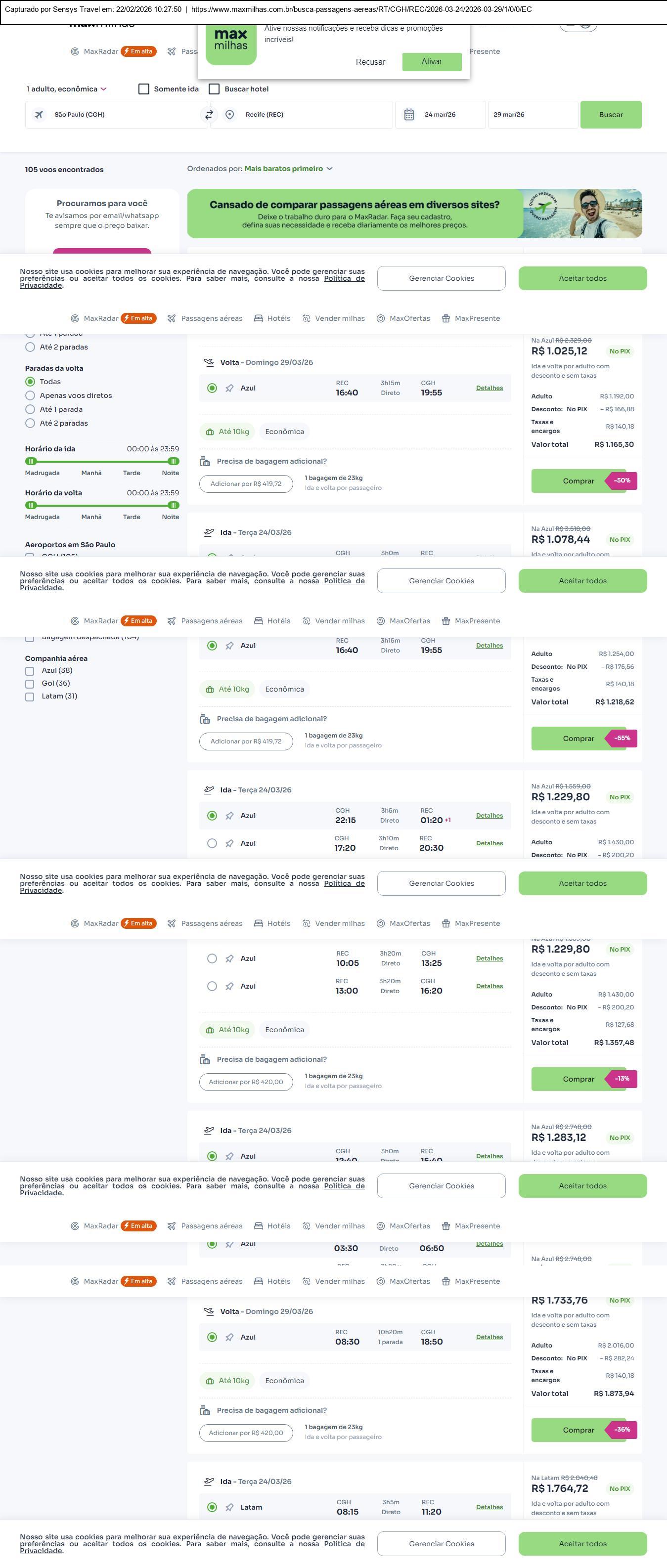
Task: Click the return flight icon next to 'Volta - Domingo 29/03/26'
Action: coord(209,362)
